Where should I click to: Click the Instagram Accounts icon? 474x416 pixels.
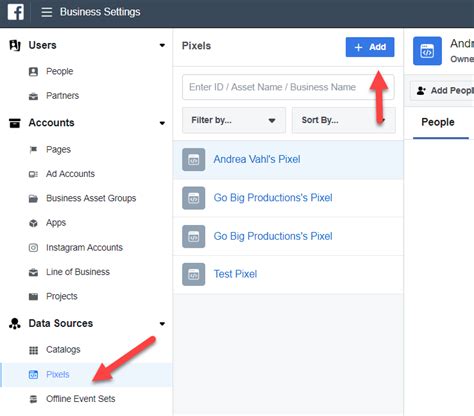33,248
